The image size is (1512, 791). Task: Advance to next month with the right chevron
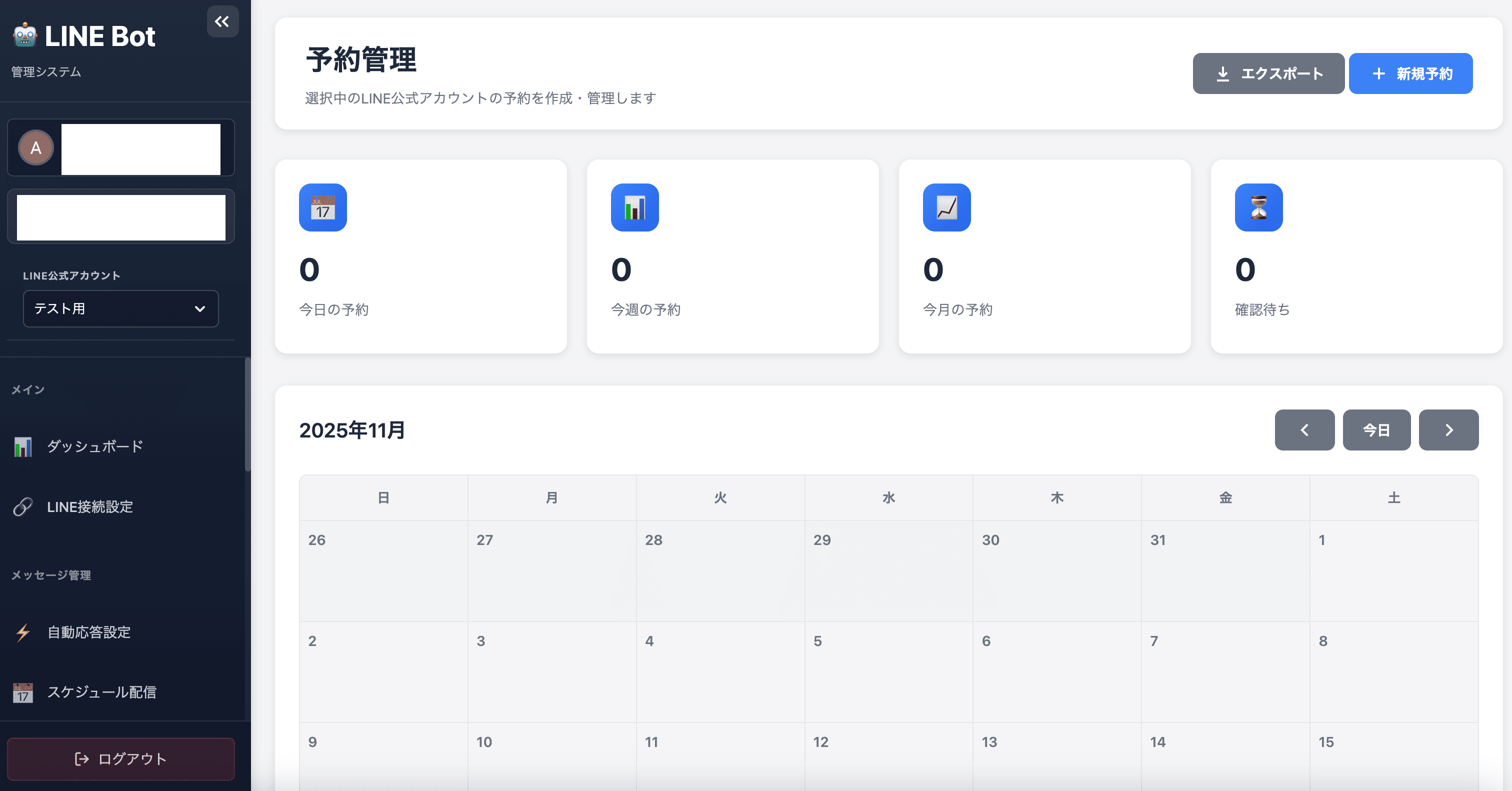coord(1448,430)
